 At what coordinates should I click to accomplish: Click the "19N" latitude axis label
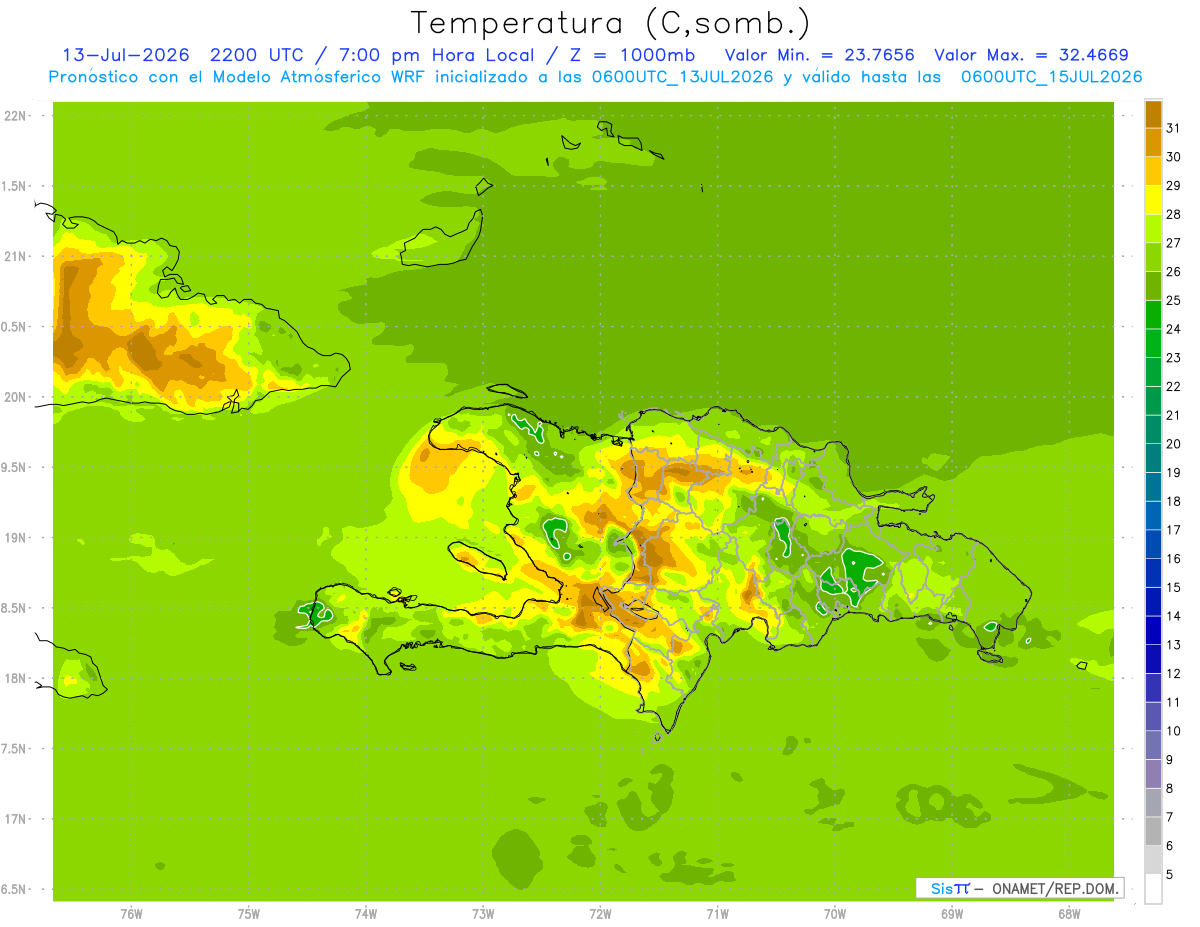click(16, 538)
